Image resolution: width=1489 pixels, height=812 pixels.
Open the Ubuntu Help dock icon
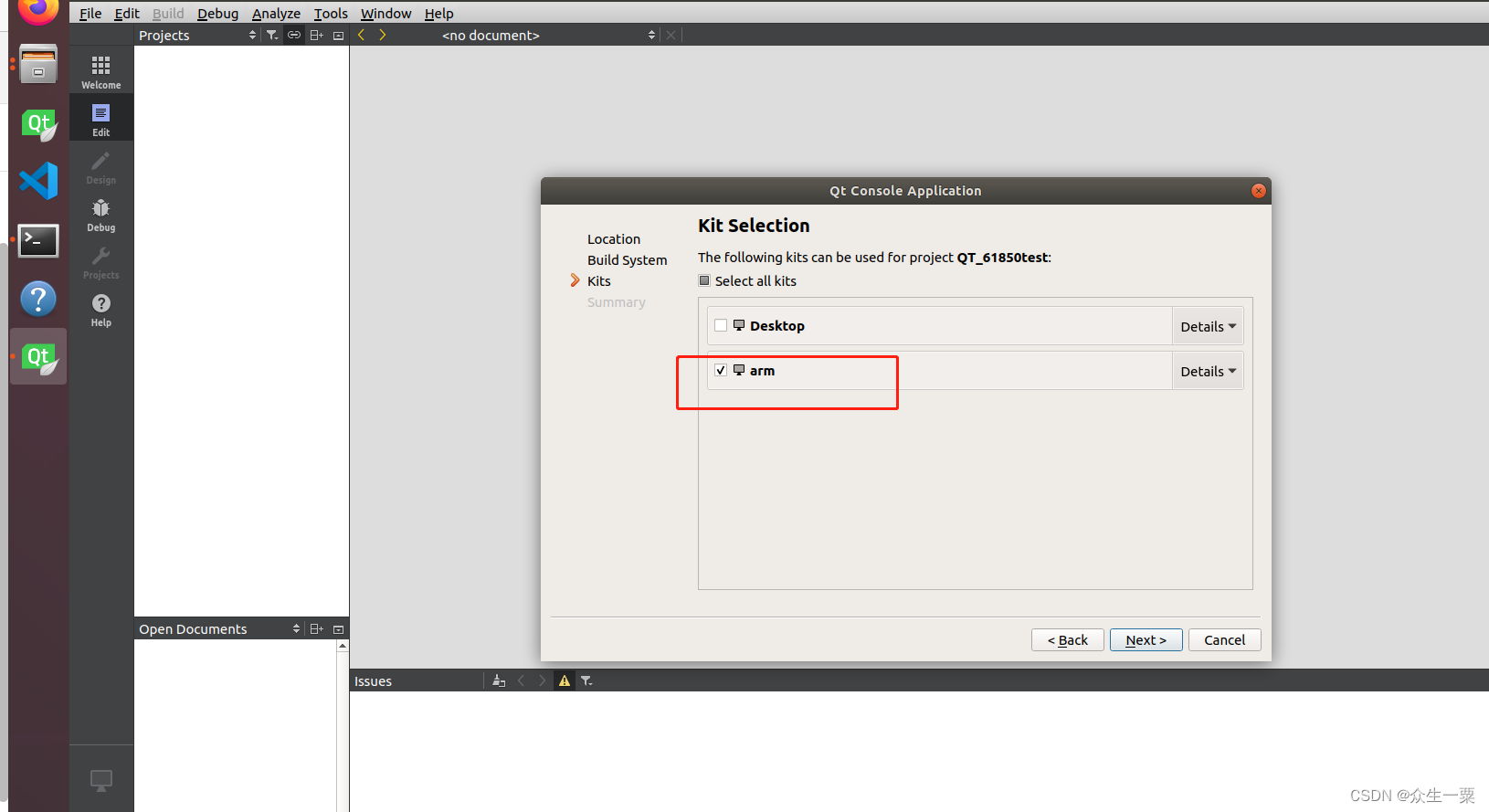[x=38, y=299]
